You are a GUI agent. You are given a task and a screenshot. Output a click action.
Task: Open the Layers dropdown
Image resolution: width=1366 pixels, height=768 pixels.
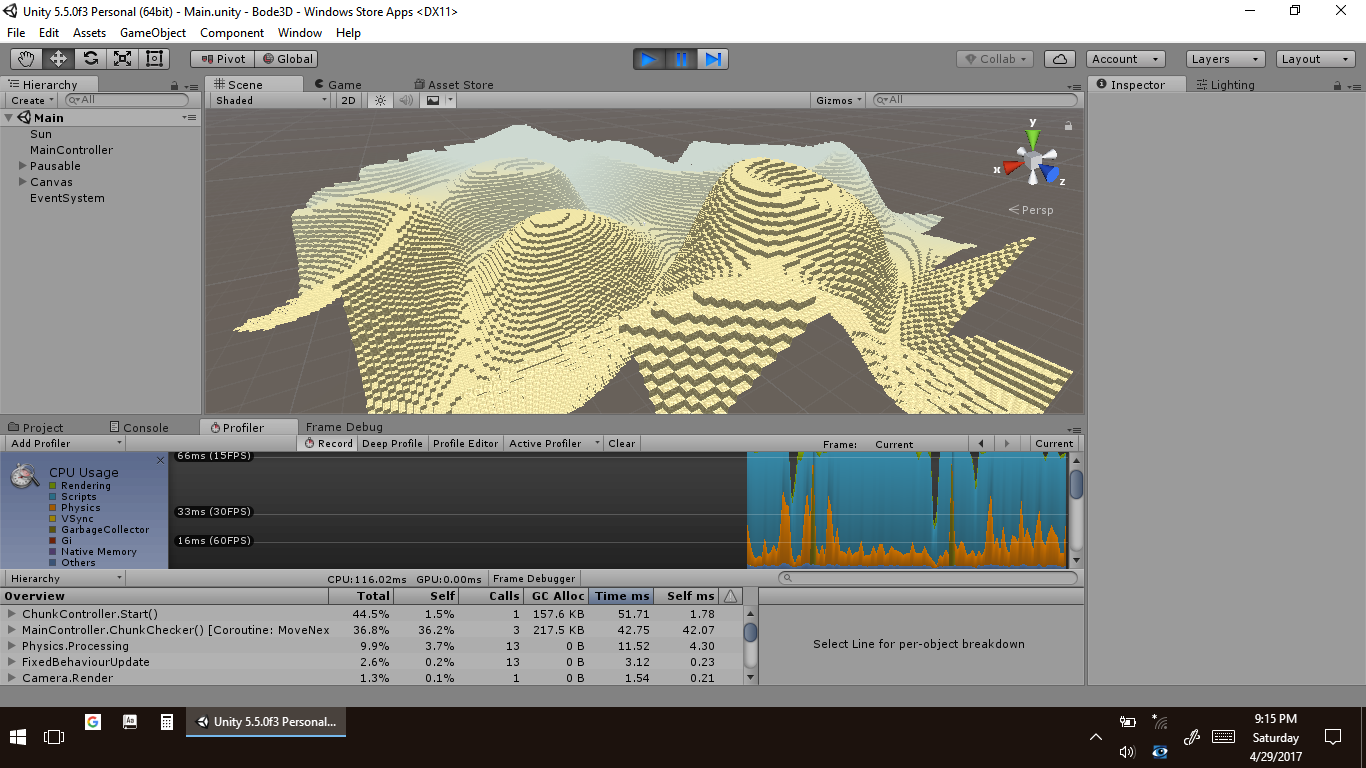pos(1225,59)
